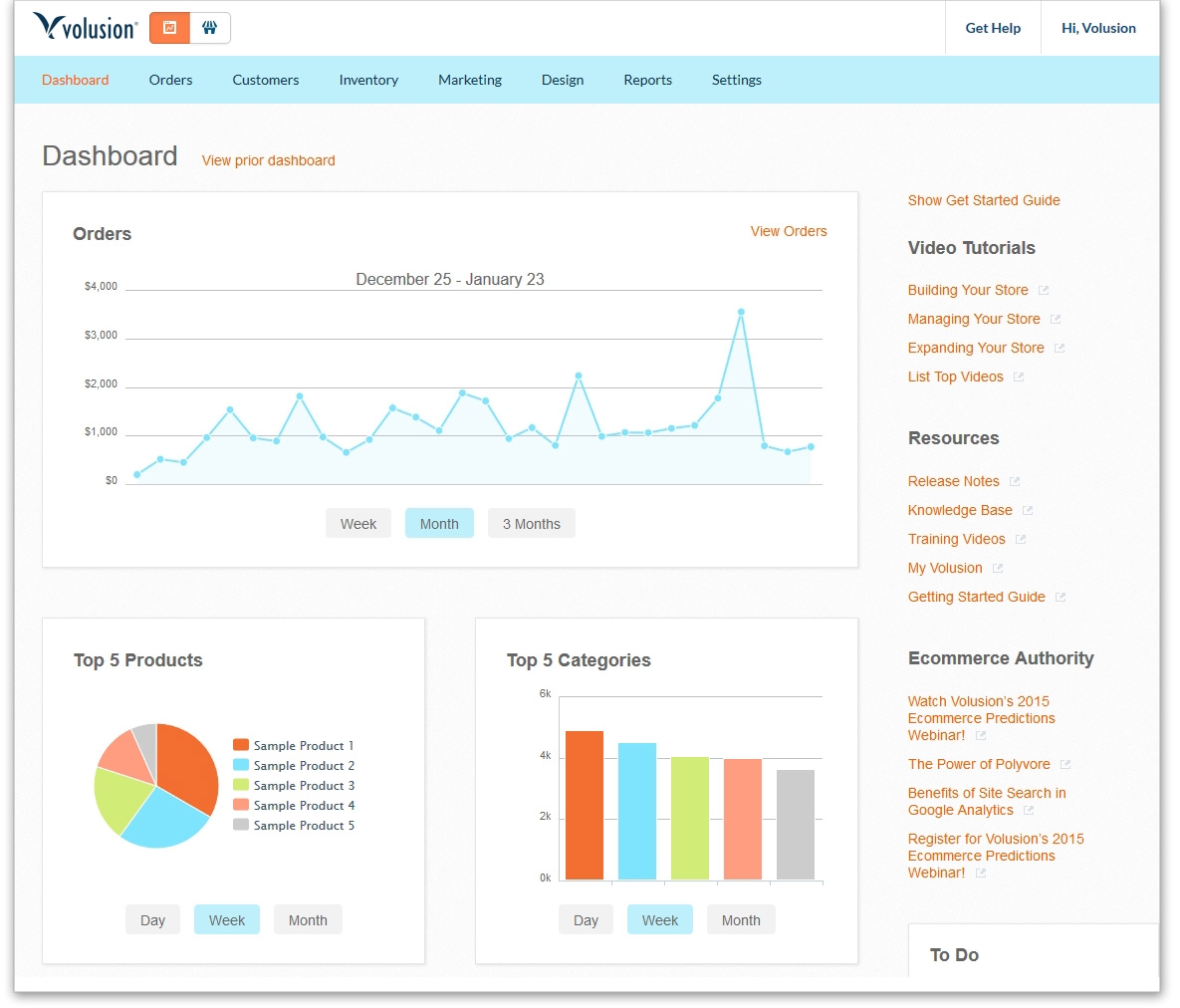
Task: Click external link icon beside Google Analytics link
Action: point(1028,811)
